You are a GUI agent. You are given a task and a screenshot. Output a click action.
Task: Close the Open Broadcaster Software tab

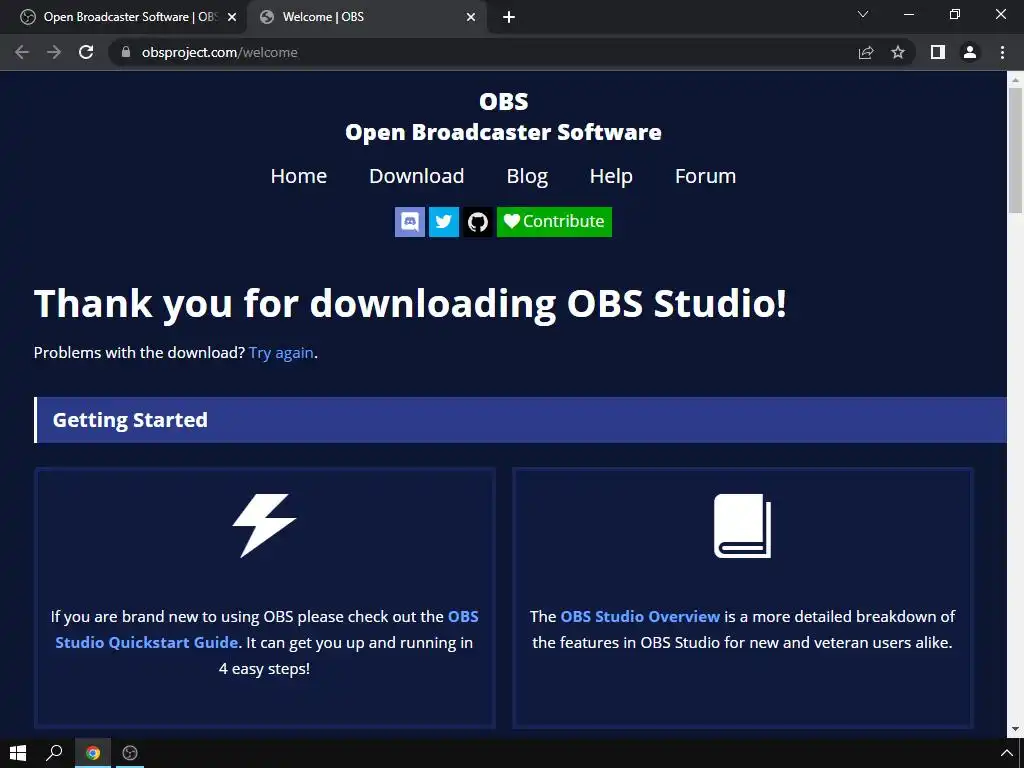click(232, 17)
